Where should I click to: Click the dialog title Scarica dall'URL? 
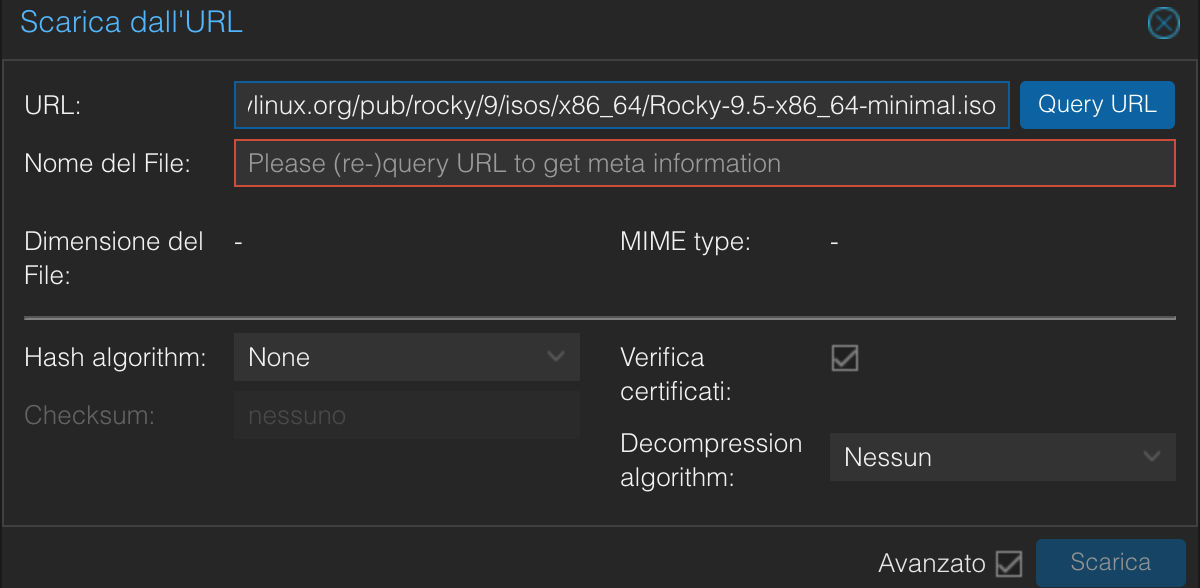[131, 23]
